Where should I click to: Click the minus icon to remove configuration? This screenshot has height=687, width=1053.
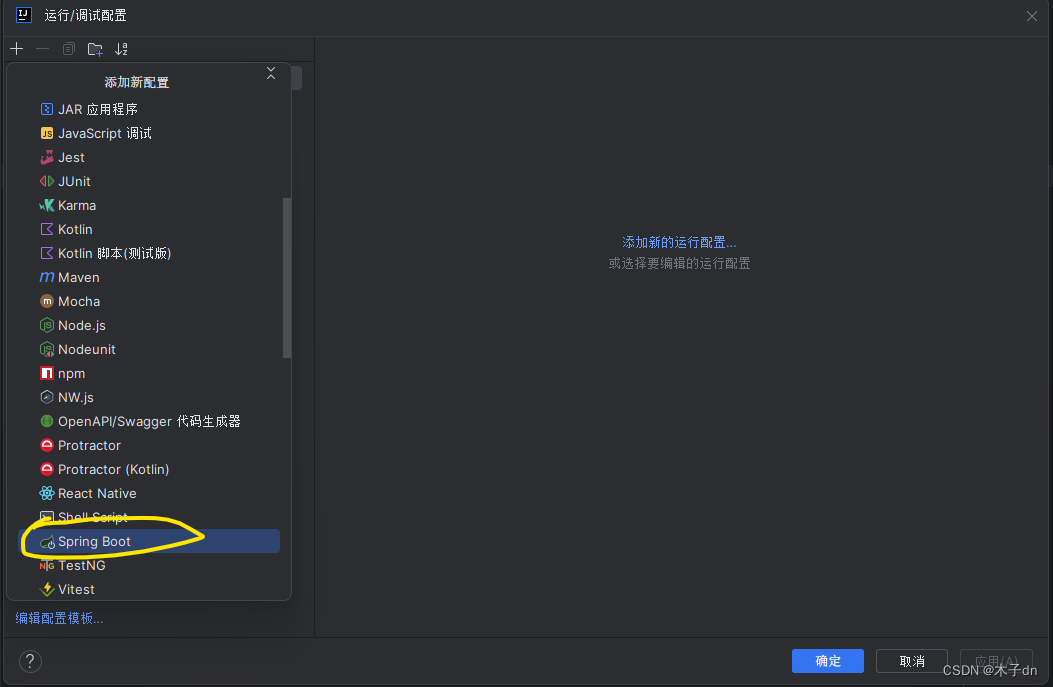coord(42,49)
